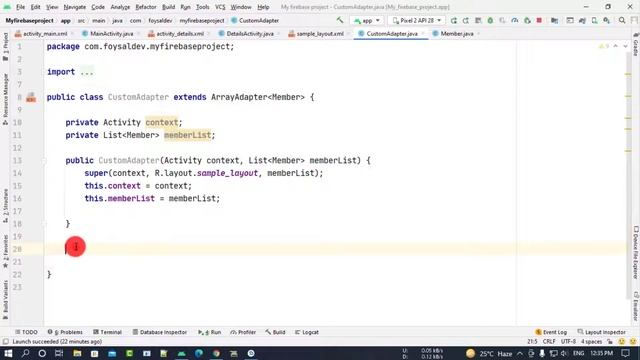Open Chrome from the taskbar
The width and height of the screenshot is (640, 360).
(x=216, y=353)
